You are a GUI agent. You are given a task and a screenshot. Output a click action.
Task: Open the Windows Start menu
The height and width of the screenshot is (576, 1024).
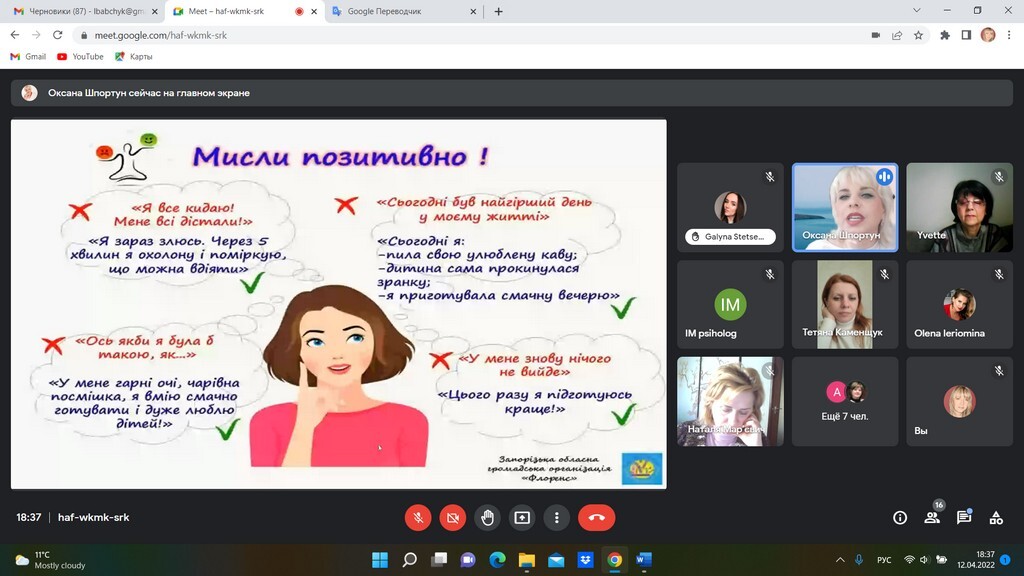click(380, 560)
